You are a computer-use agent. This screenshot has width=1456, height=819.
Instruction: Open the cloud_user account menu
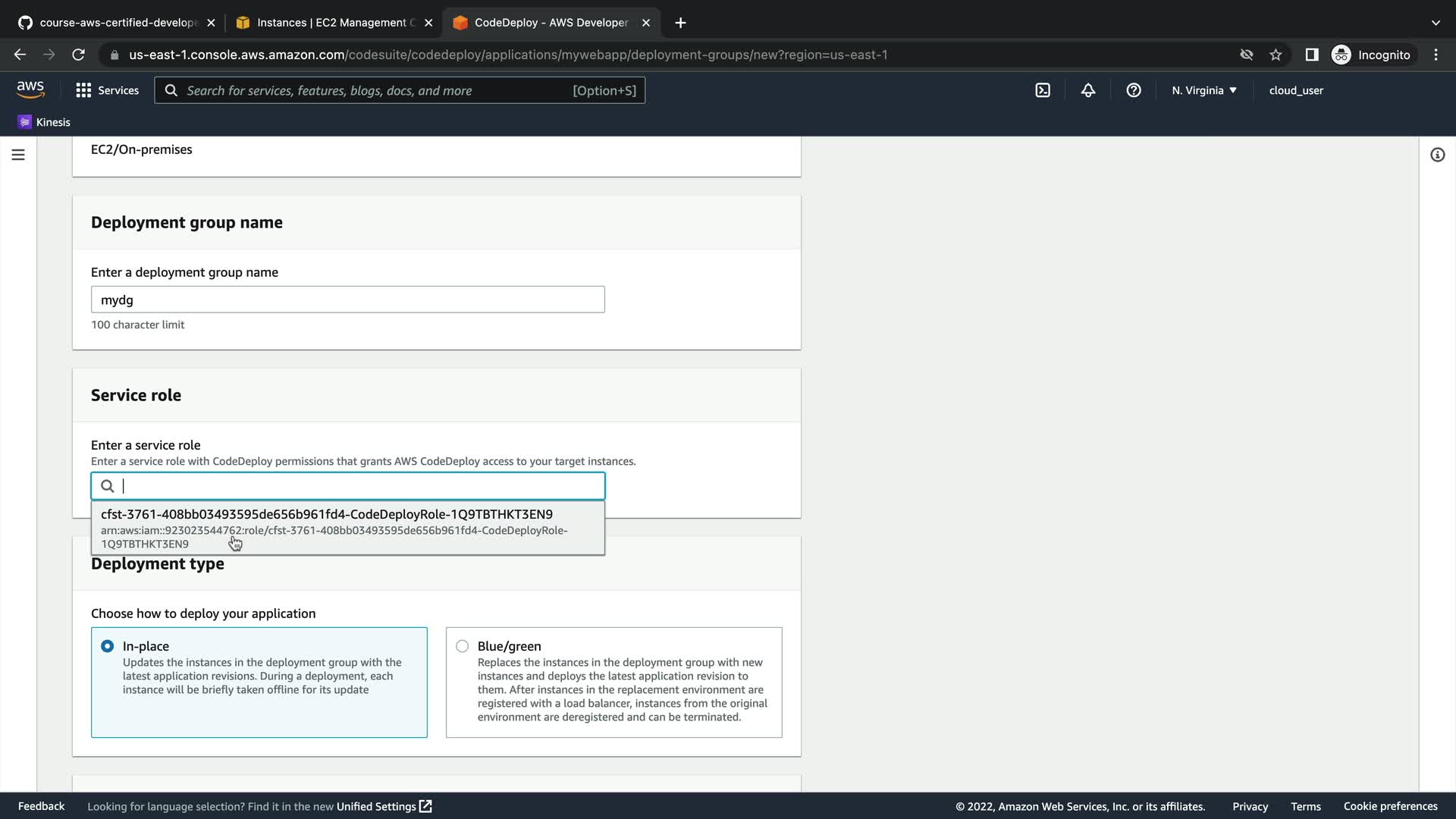click(x=1296, y=90)
